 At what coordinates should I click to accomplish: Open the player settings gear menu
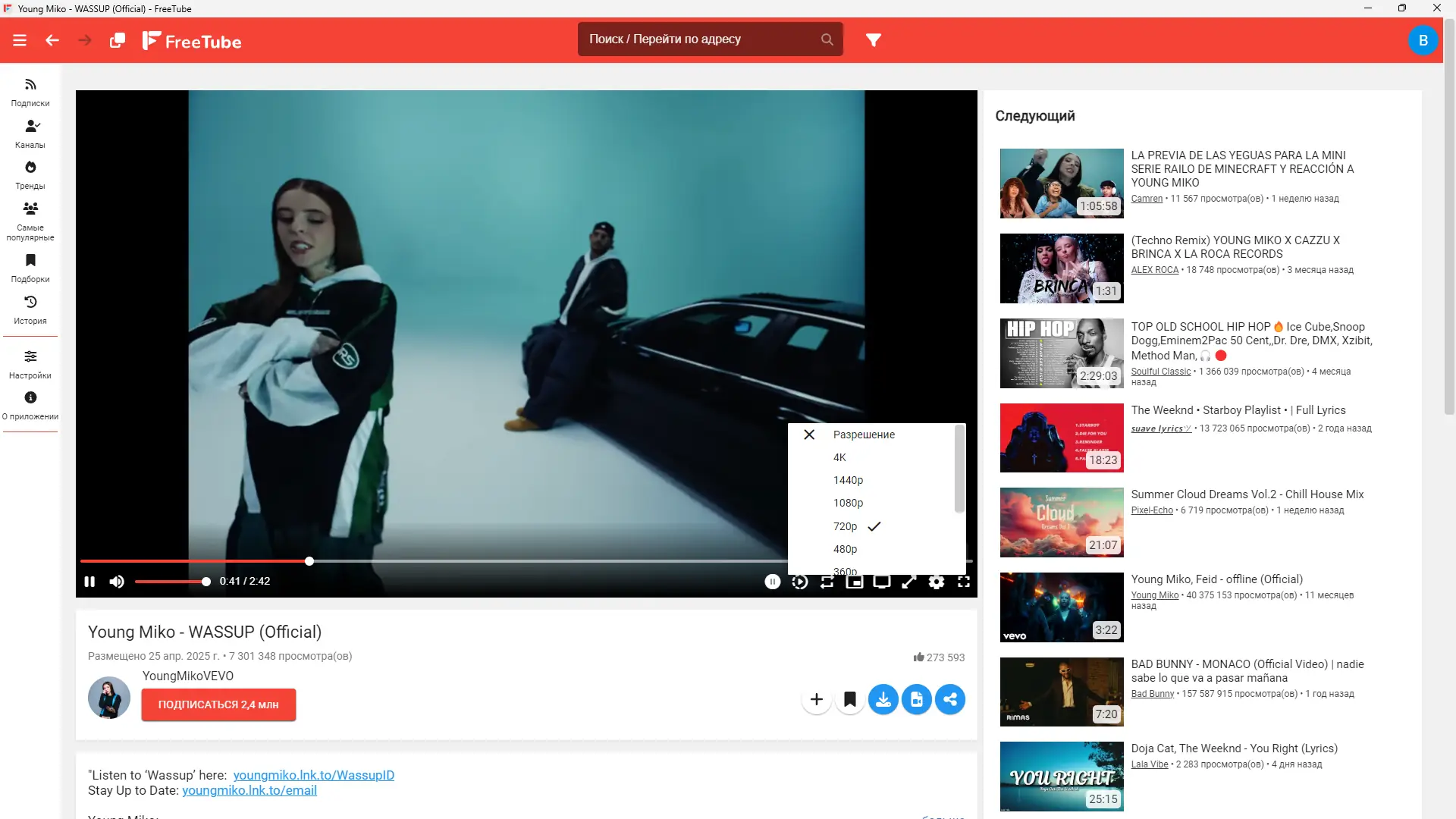pos(937,582)
